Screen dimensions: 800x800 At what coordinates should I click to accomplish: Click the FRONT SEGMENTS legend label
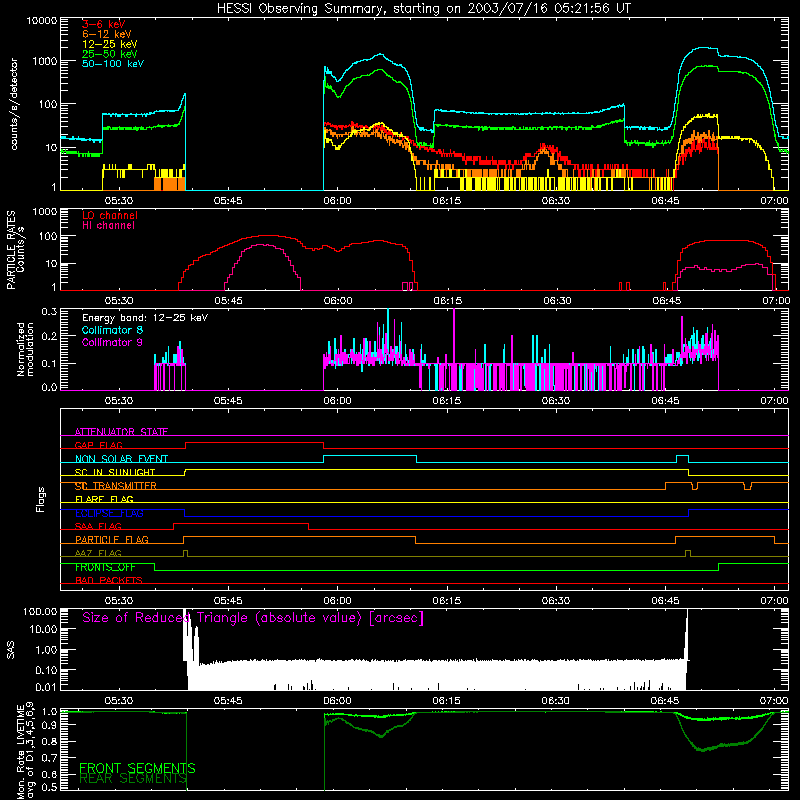tap(137, 768)
